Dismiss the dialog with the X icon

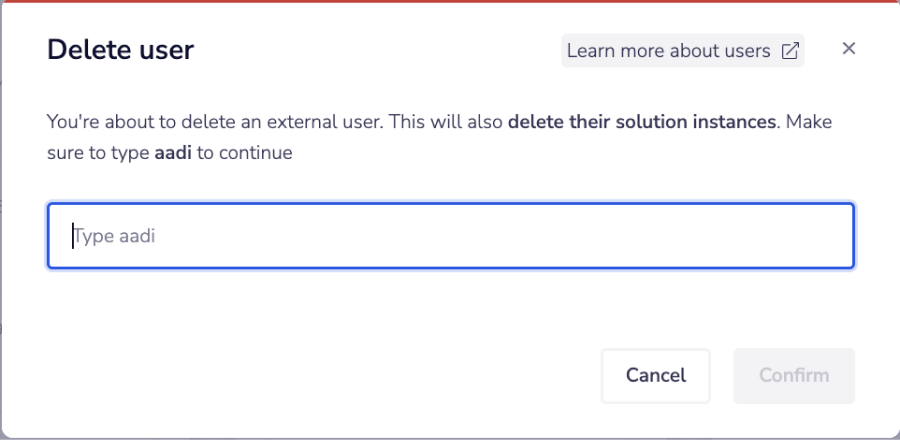click(x=849, y=49)
